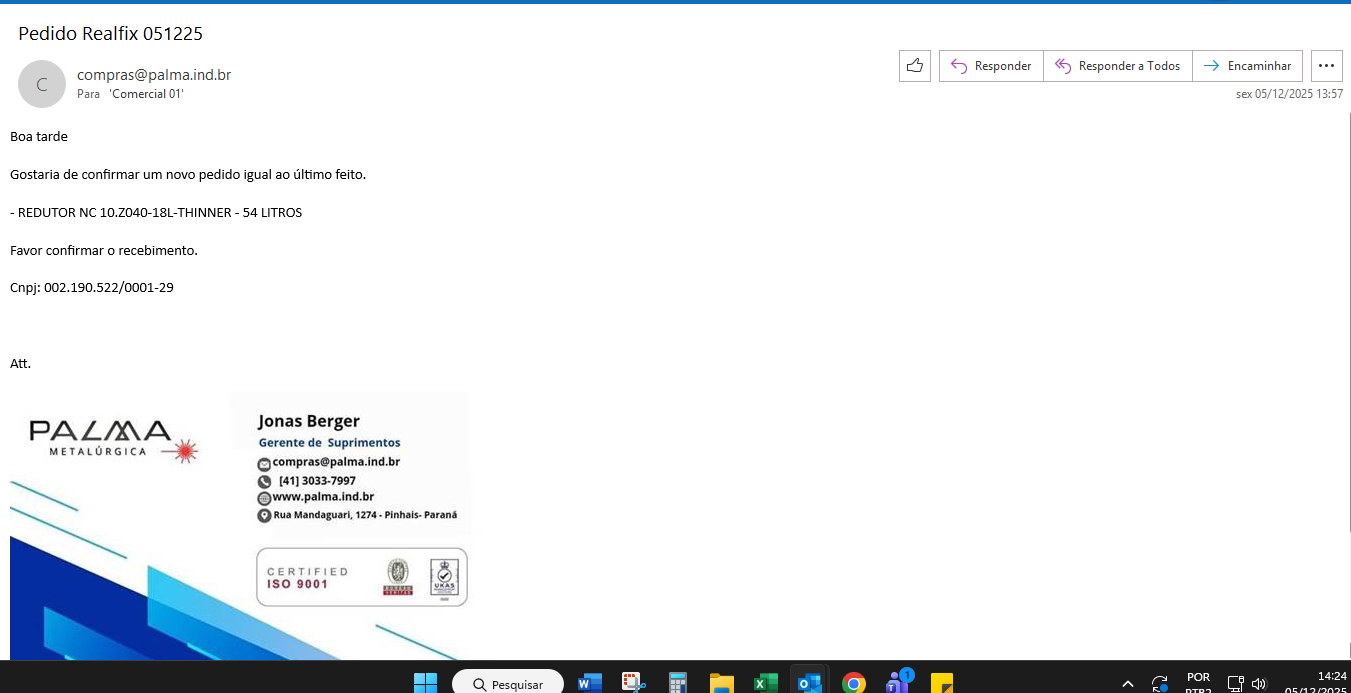
Task: Select the 'Comercial 01' recipient
Action: (146, 94)
